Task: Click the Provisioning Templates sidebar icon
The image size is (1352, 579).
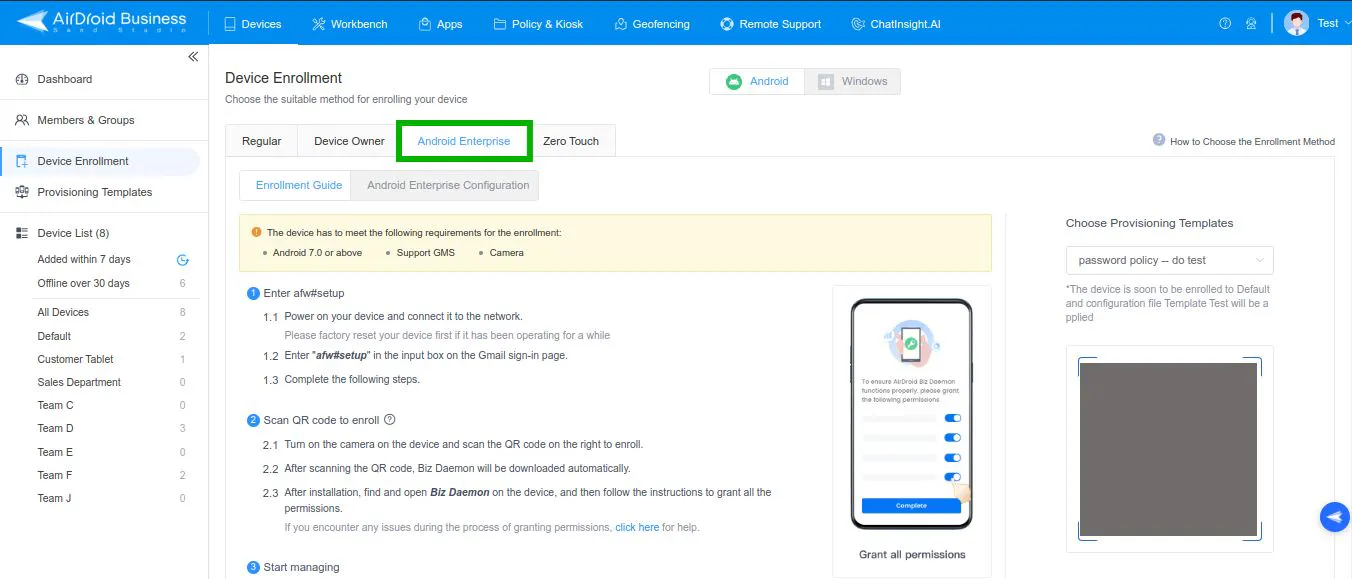Action: (22, 192)
